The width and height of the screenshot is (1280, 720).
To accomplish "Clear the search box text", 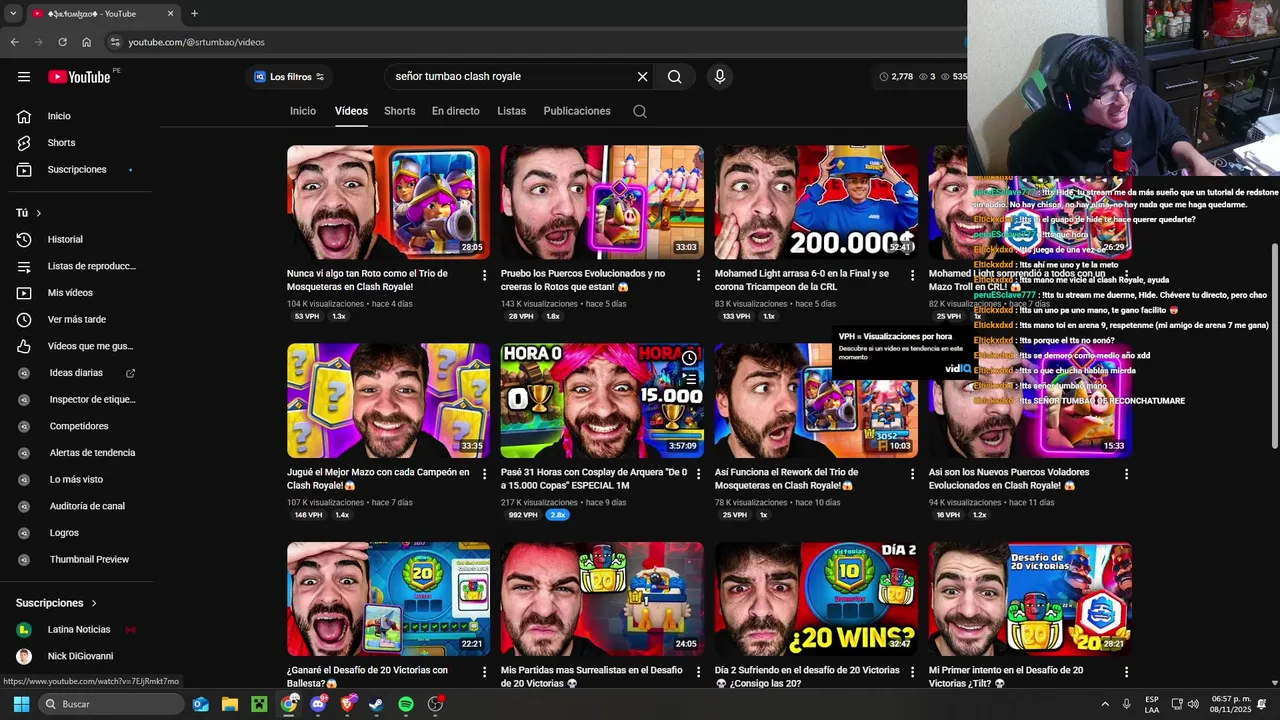I will coord(642,77).
